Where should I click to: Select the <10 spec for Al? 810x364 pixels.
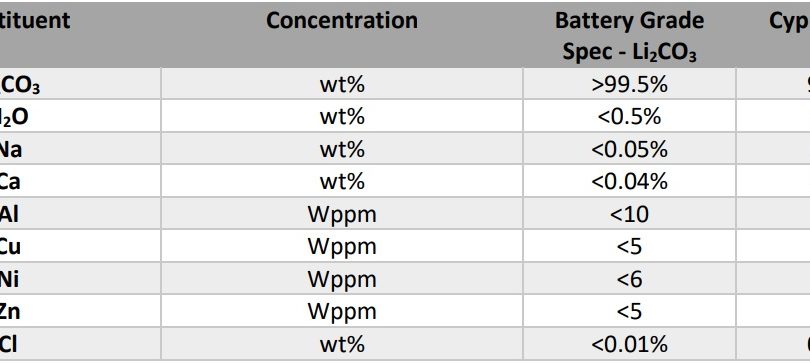(629, 214)
